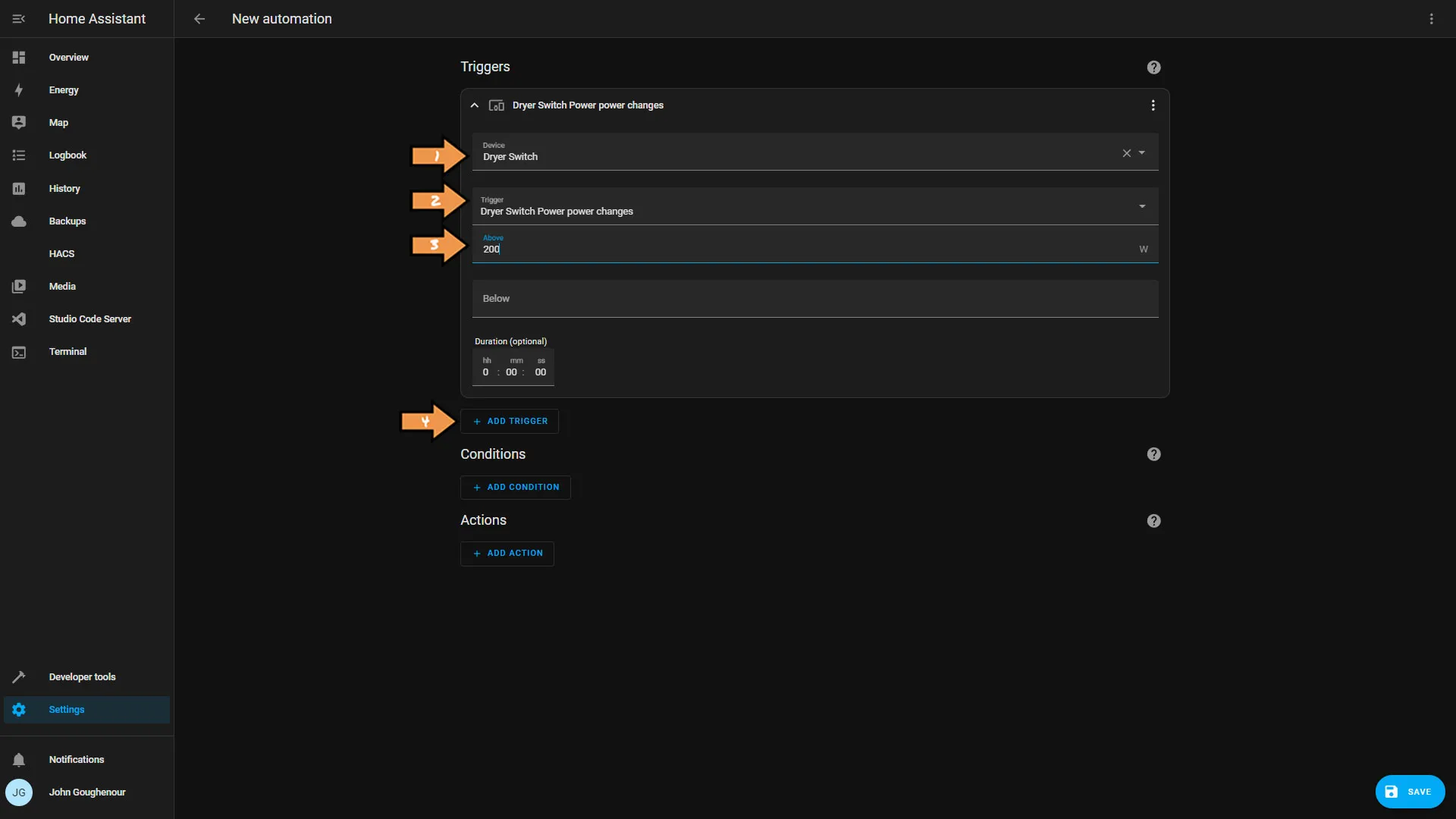Click the Logbook sidebar icon
Image resolution: width=1456 pixels, height=819 pixels.
coord(18,155)
